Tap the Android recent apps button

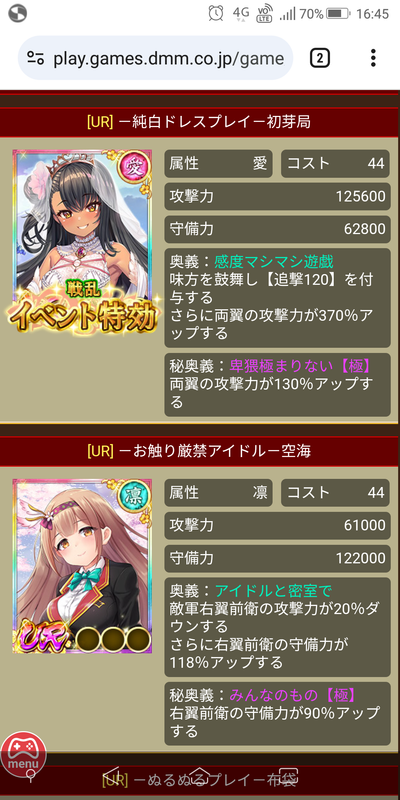tap(288, 776)
